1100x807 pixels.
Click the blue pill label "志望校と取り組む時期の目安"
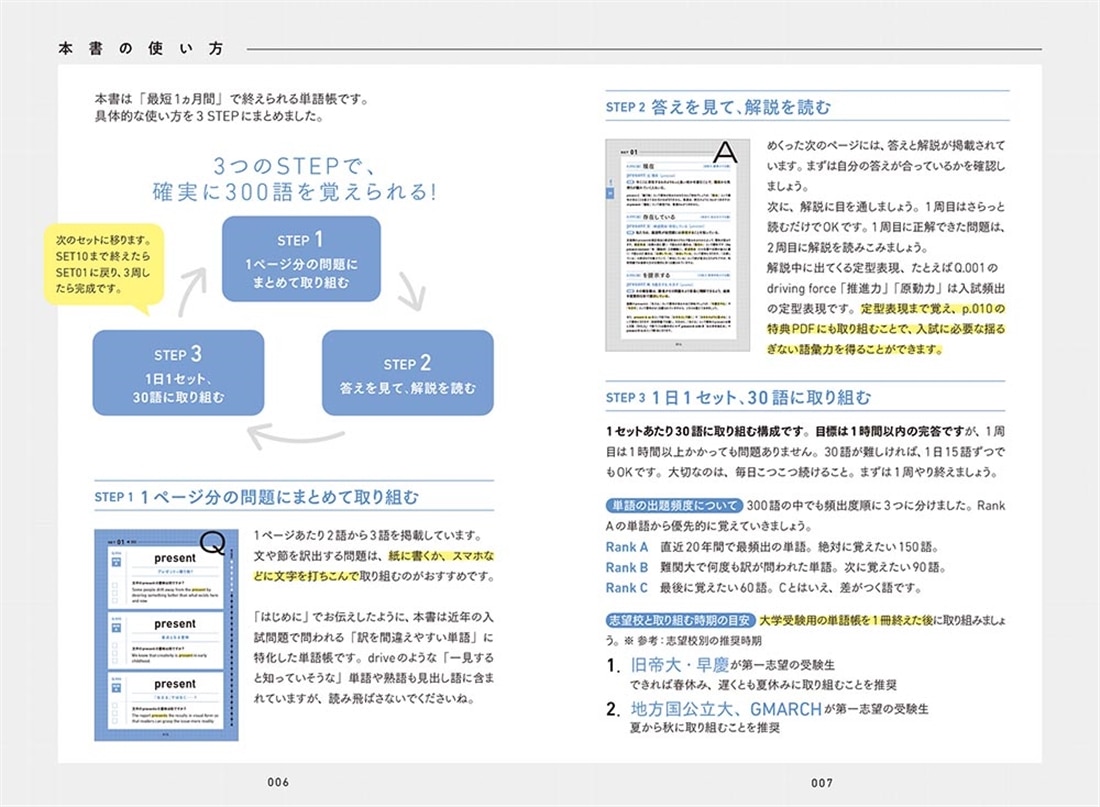680,620
